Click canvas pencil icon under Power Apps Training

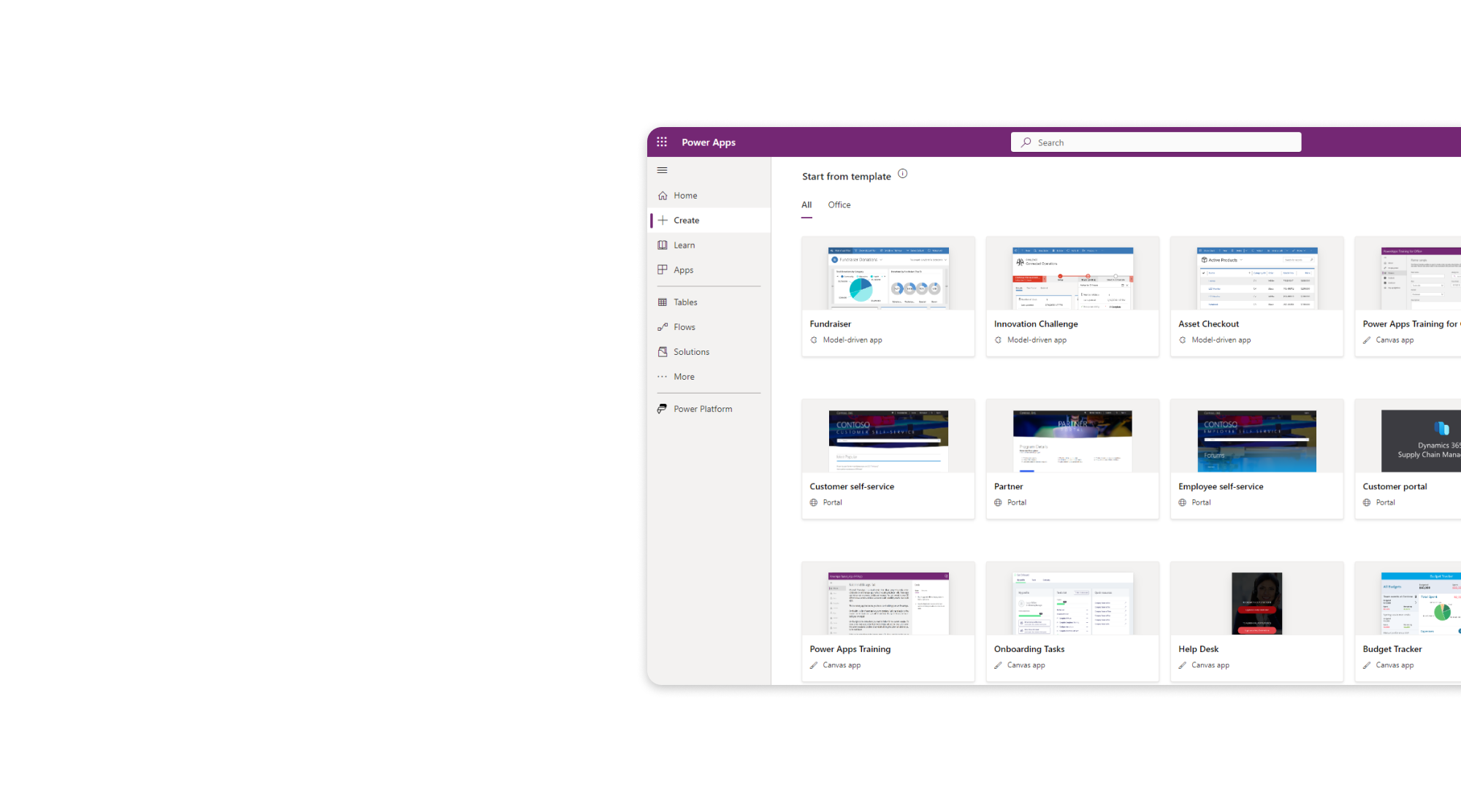tap(814, 665)
